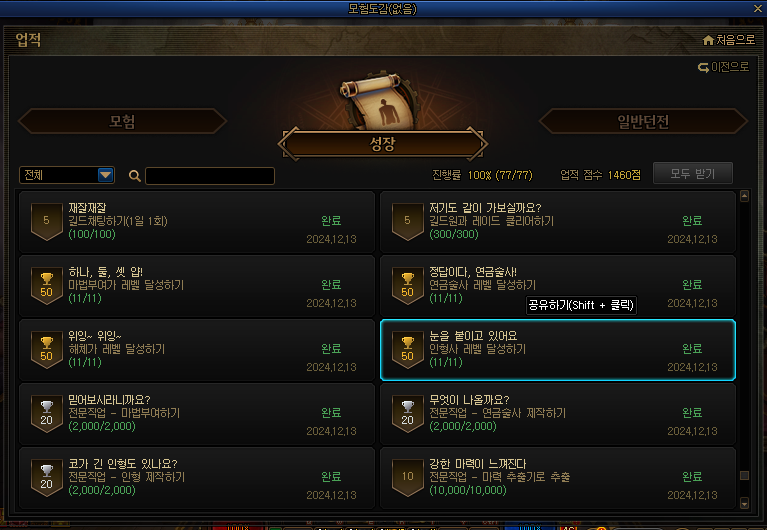This screenshot has width=767, height=530.
Task: Click the achievement search input field
Action: click(x=210, y=176)
